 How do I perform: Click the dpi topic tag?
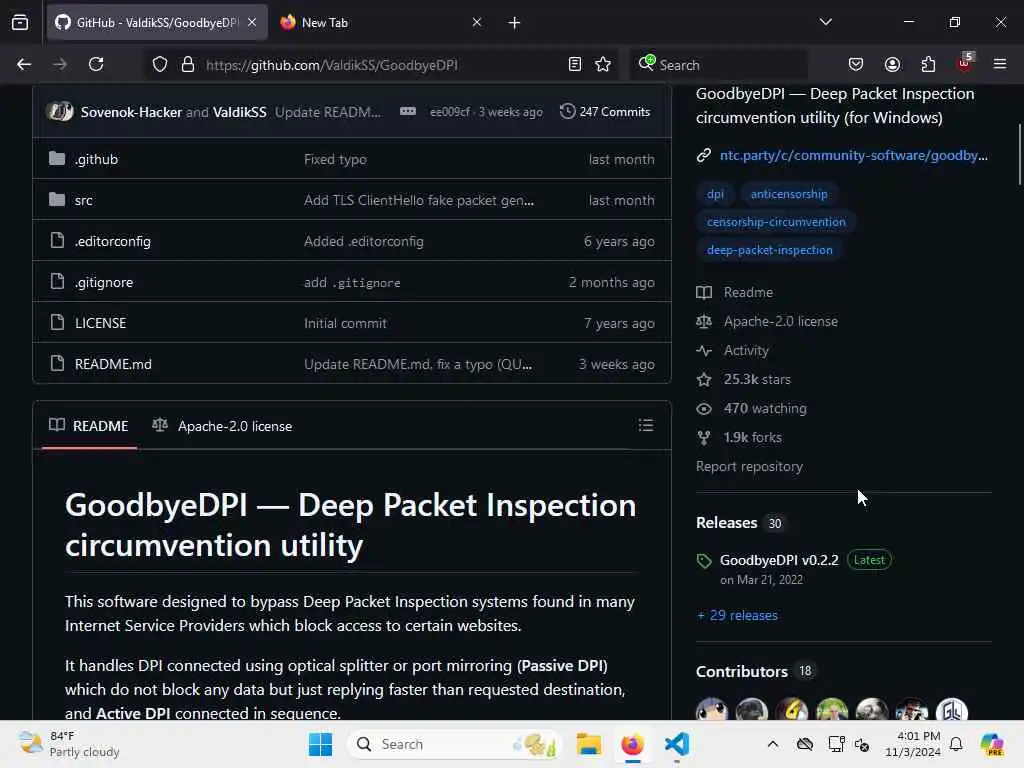coord(715,194)
